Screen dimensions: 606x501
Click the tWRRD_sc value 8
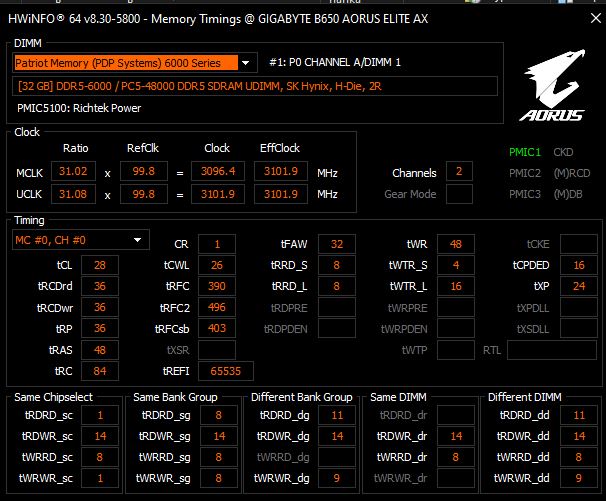pyautogui.click(x=100, y=457)
